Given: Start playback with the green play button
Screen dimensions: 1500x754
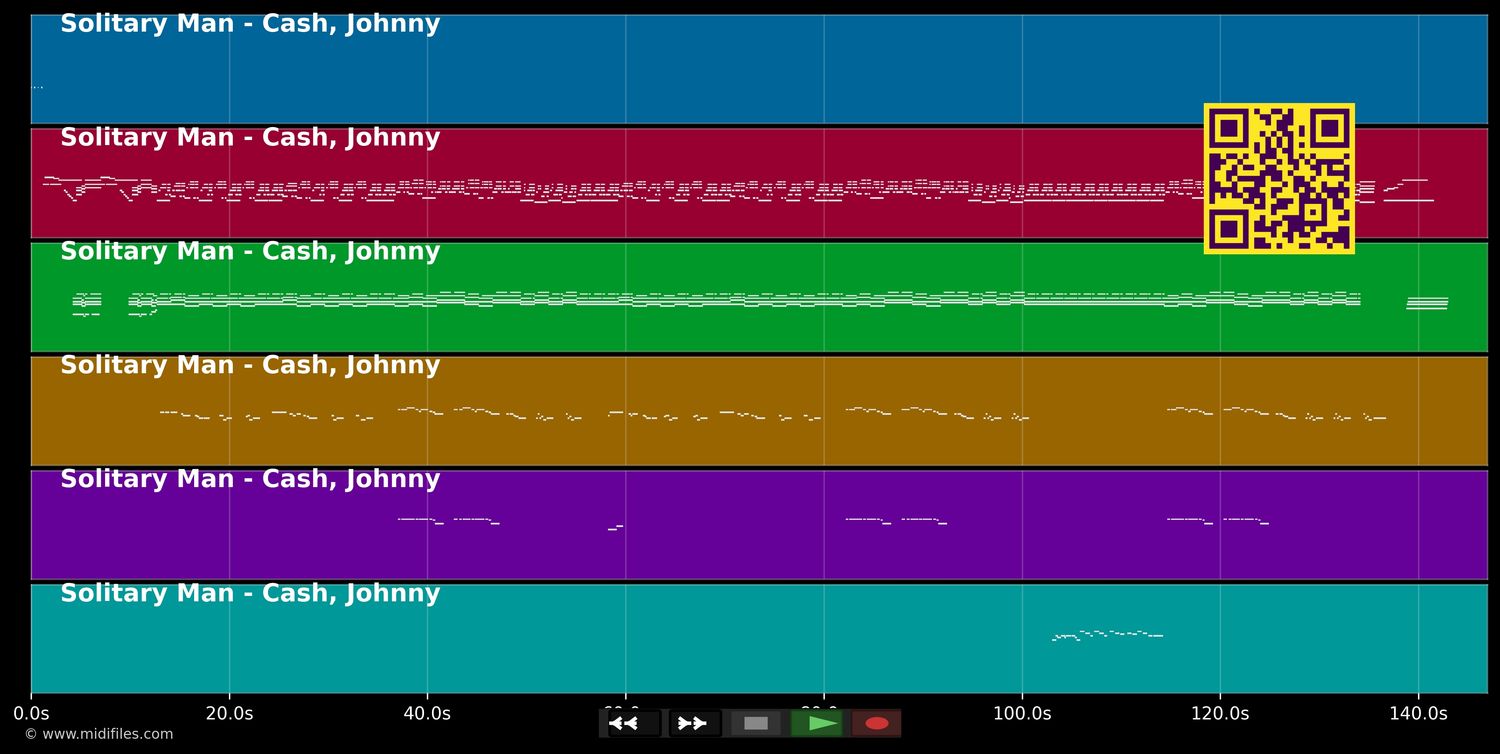Looking at the screenshot, I should coord(816,723).
